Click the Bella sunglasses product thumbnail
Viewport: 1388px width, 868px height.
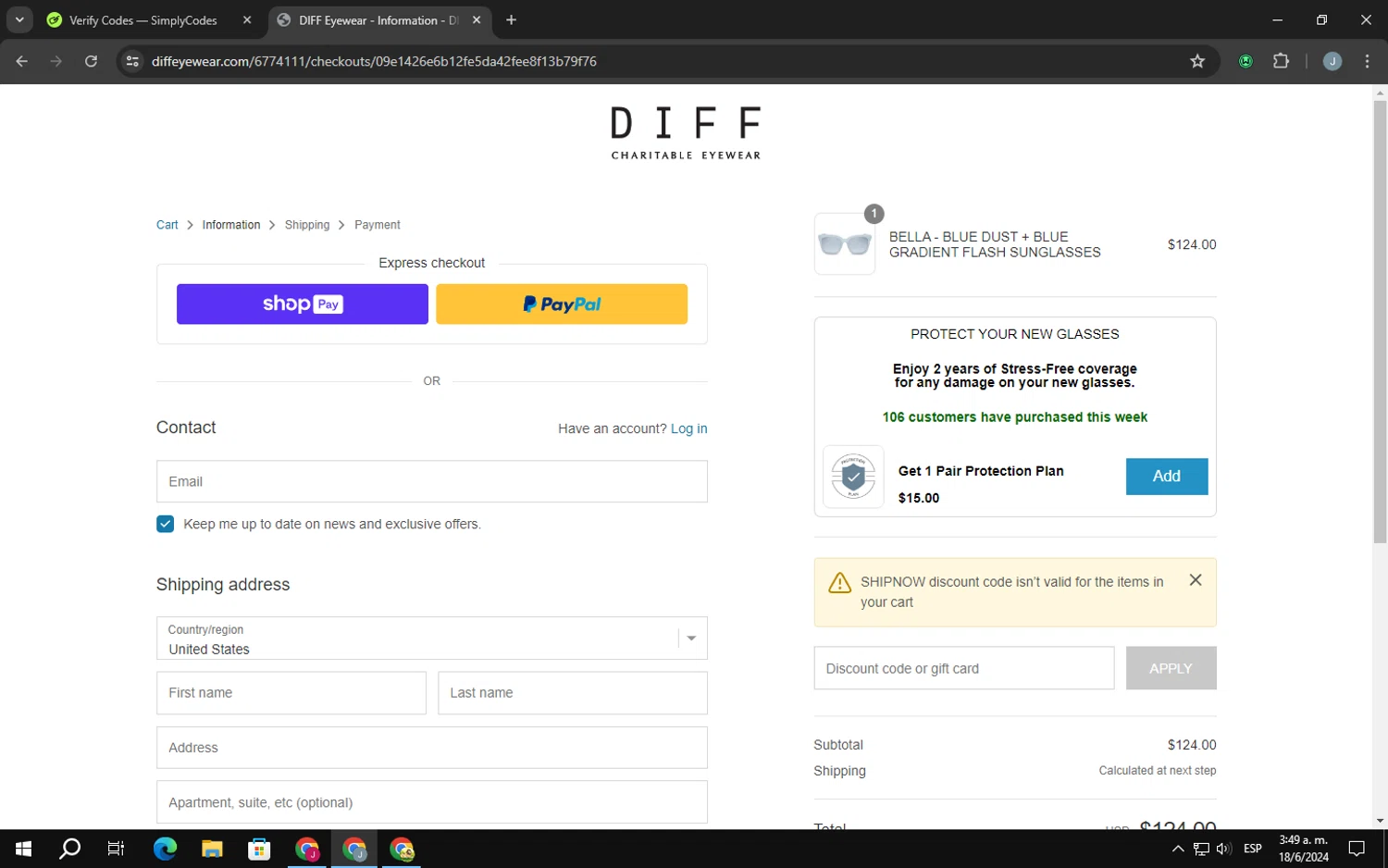point(845,244)
